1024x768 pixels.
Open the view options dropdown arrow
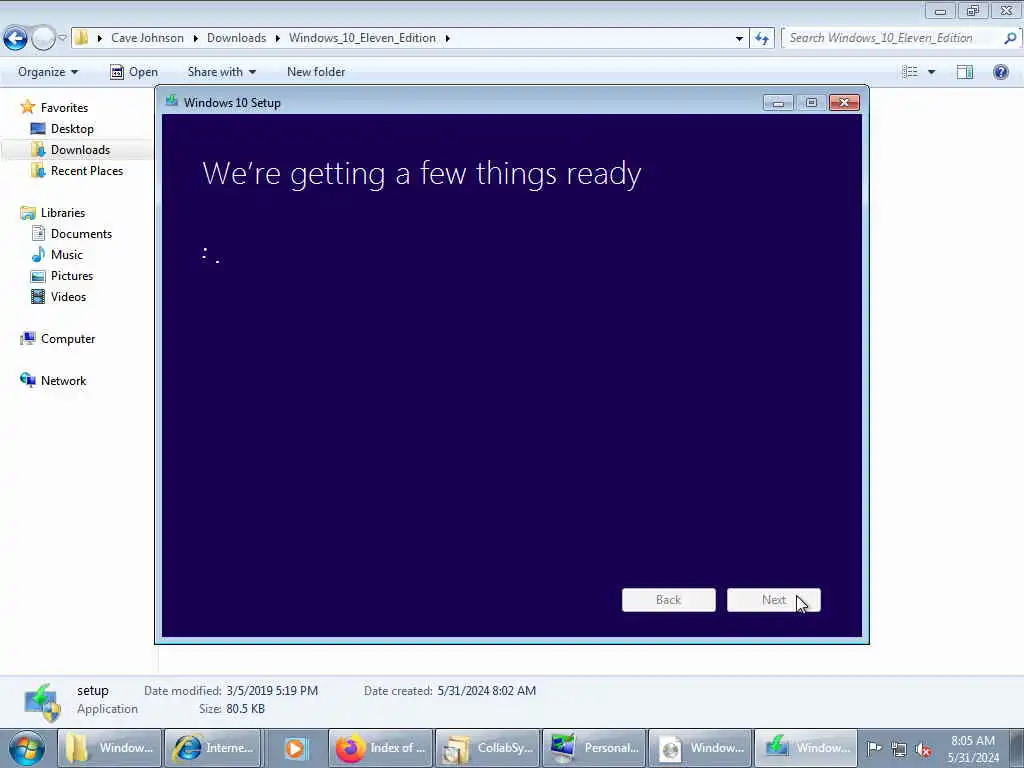931,72
